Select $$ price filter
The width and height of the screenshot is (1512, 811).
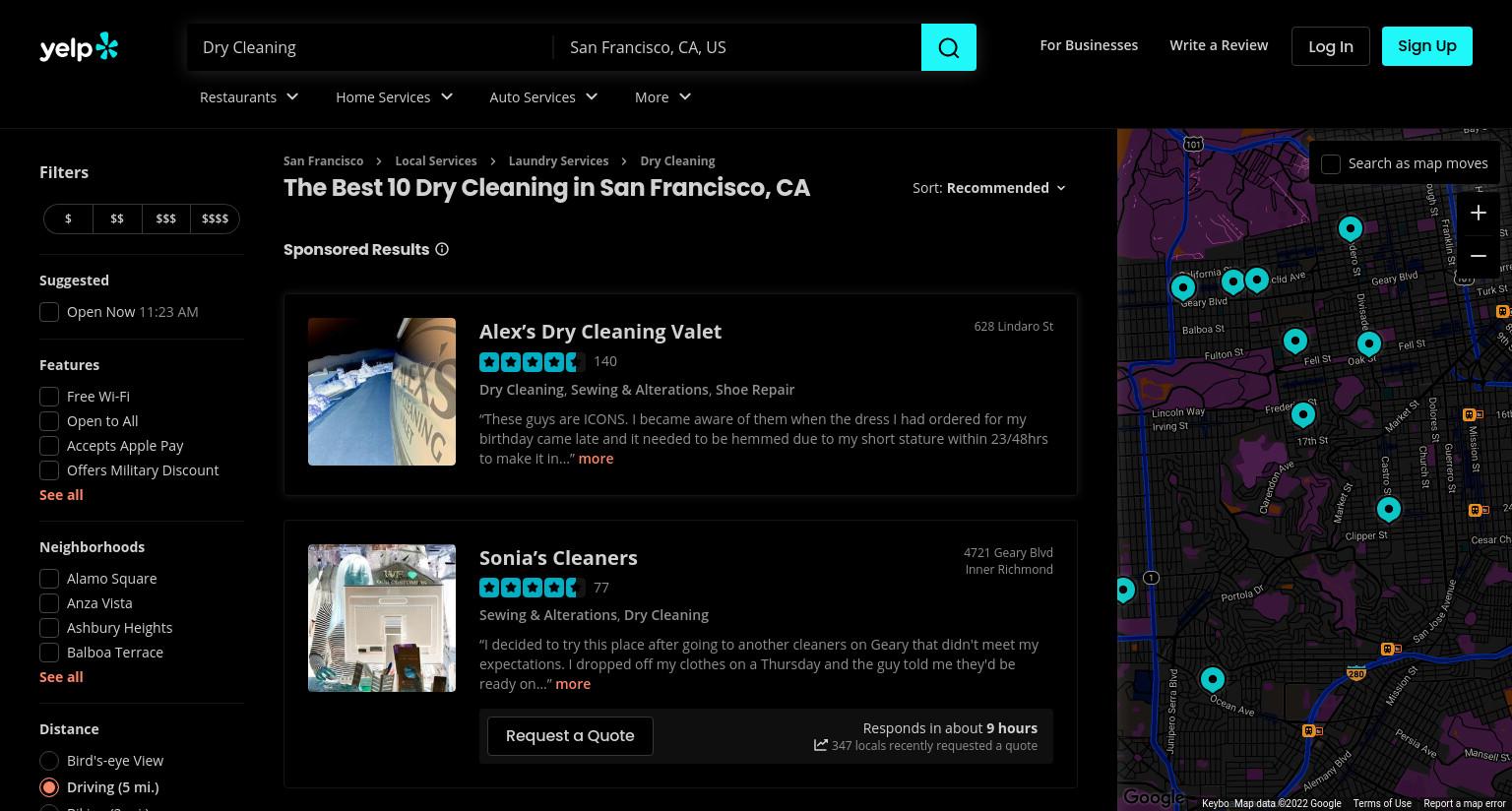tap(117, 218)
